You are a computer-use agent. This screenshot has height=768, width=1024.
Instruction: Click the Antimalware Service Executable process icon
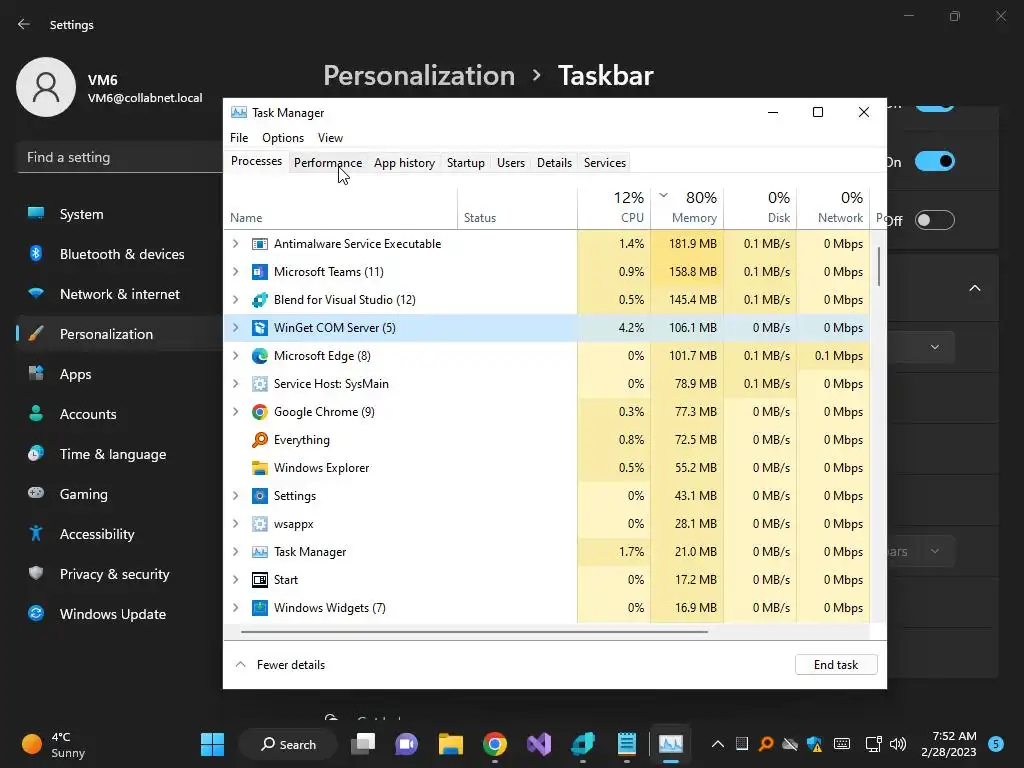[x=259, y=244]
